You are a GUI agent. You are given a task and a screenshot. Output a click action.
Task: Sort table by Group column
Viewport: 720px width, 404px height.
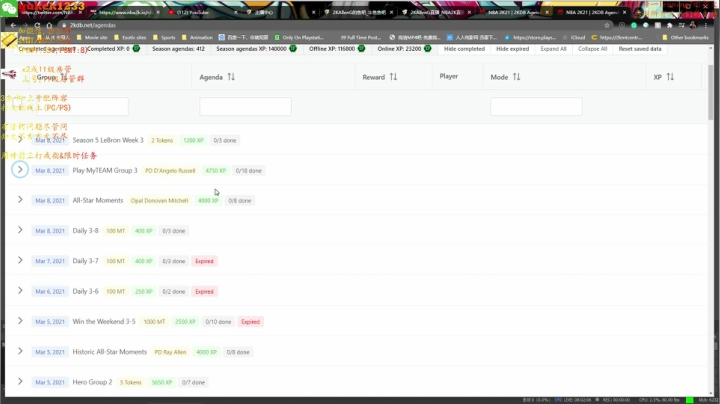63,77
